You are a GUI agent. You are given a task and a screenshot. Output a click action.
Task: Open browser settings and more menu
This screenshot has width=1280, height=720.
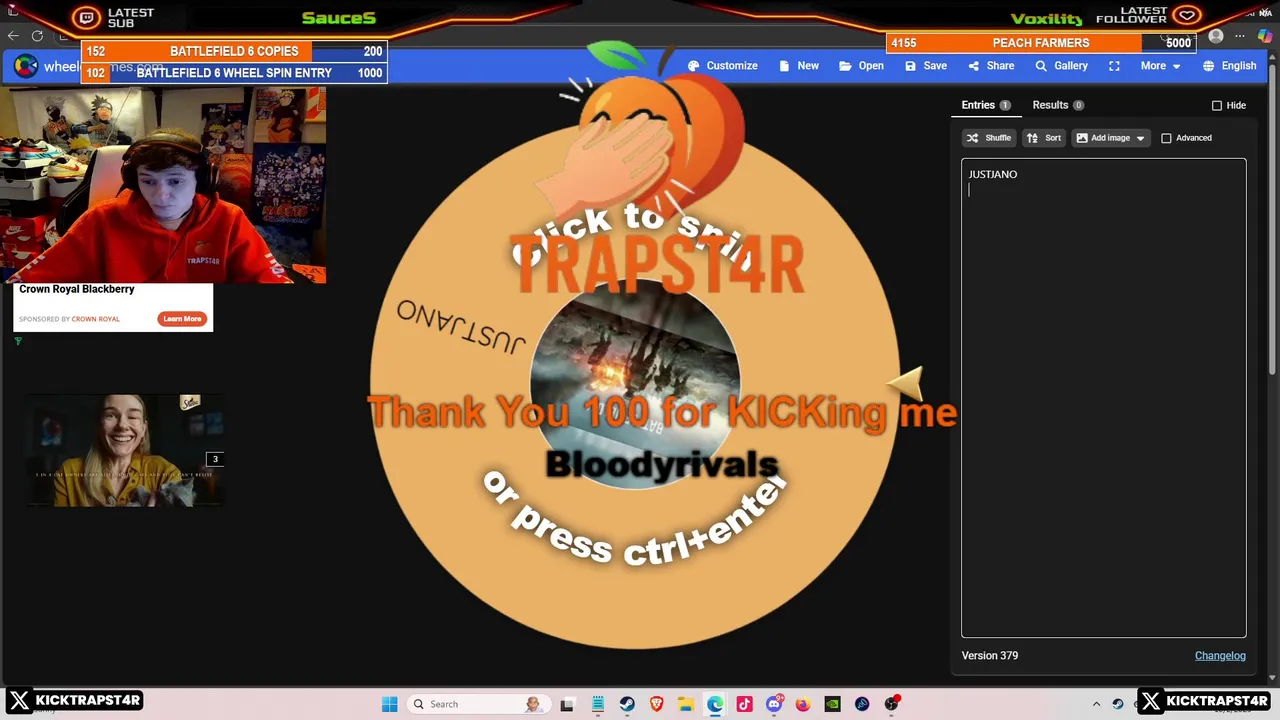[1240, 36]
